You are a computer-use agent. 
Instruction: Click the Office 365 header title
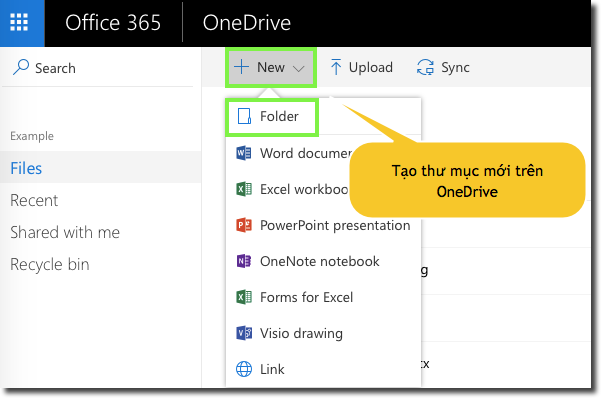point(113,23)
